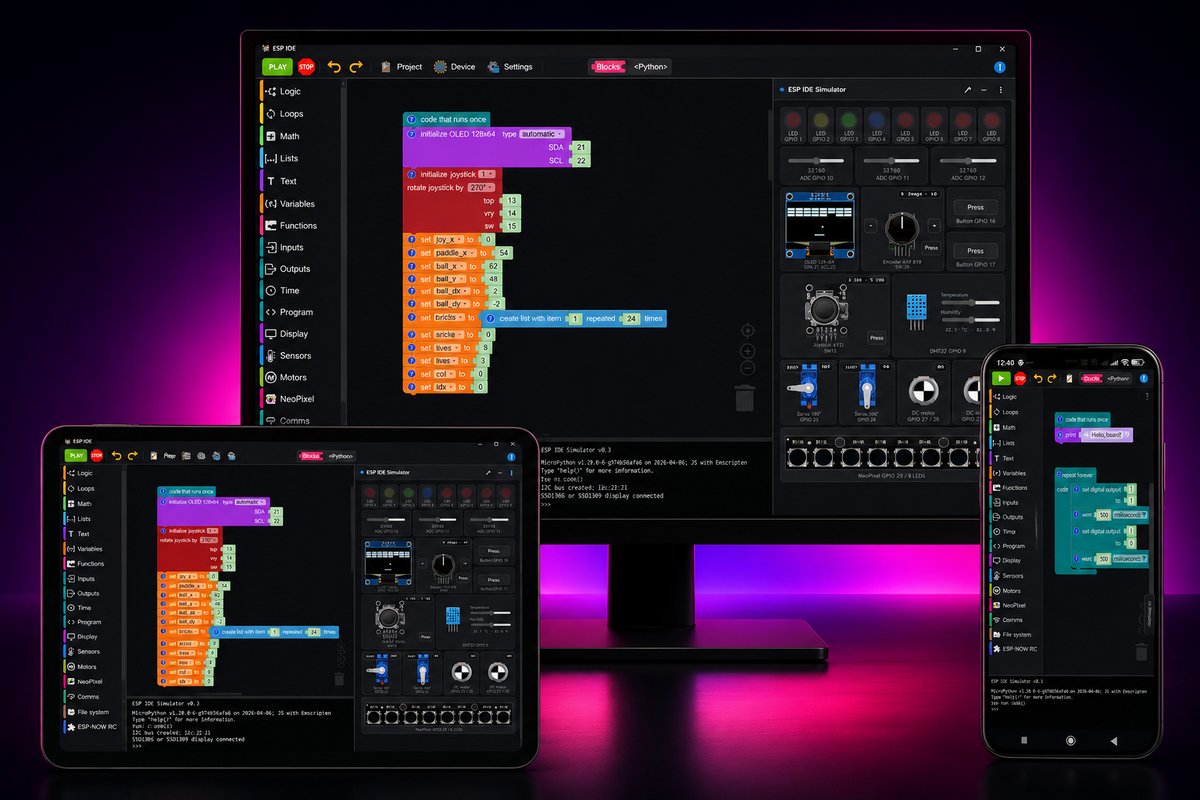Click the joystick Press button on the monitor
This screenshot has height=800, width=1200.
point(876,338)
